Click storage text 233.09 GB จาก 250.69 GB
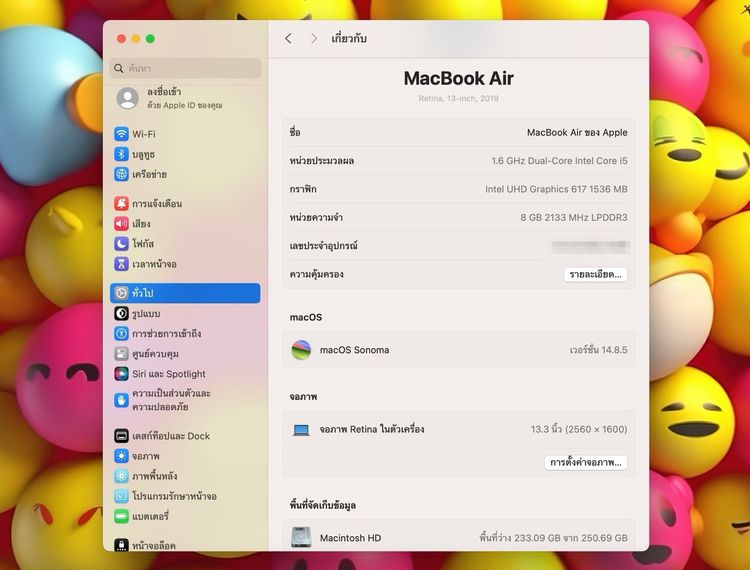750x570 pixels. coord(553,538)
